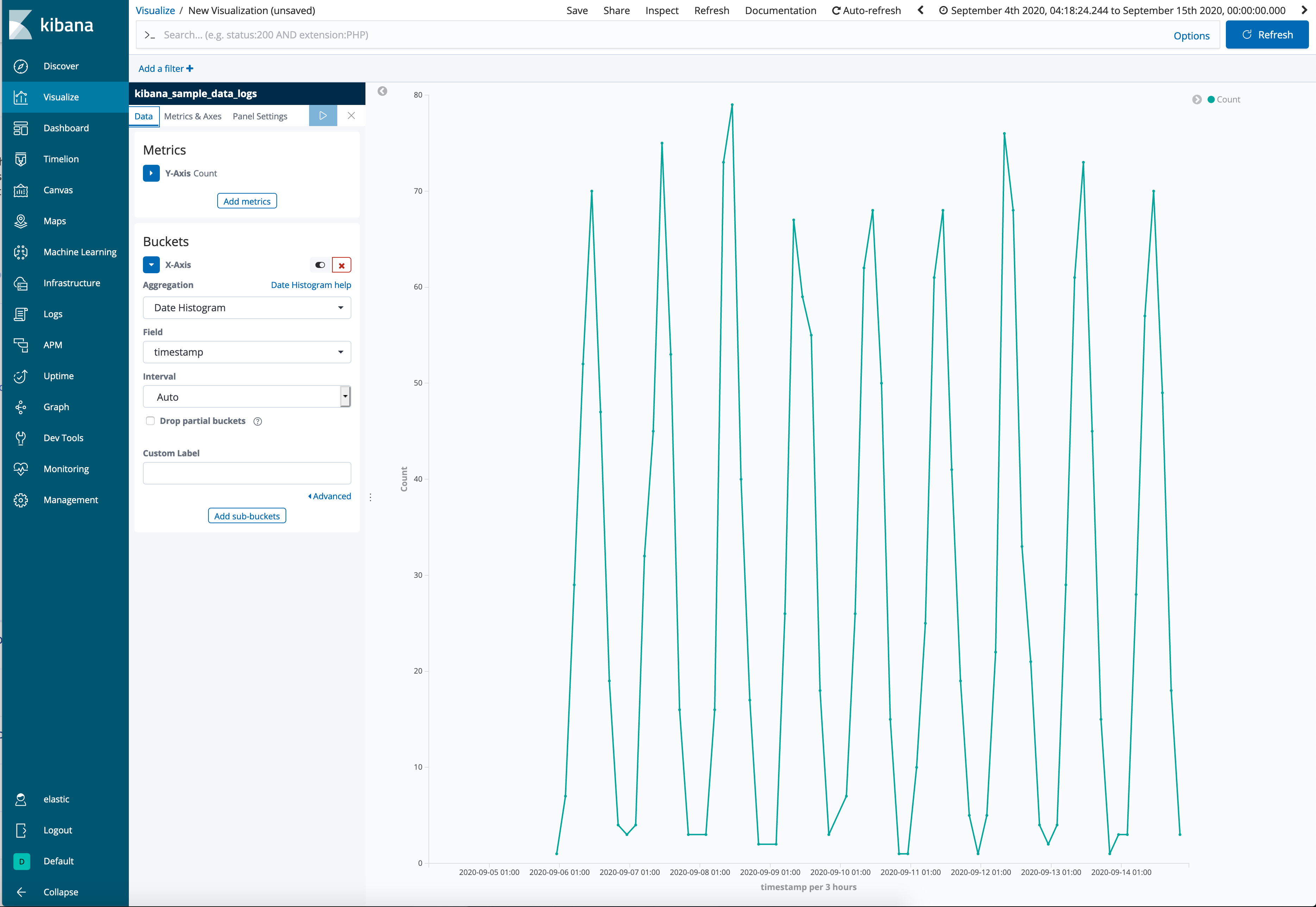Click the Add sub-buckets button
Screen dimensions: 1316x907
246,516
